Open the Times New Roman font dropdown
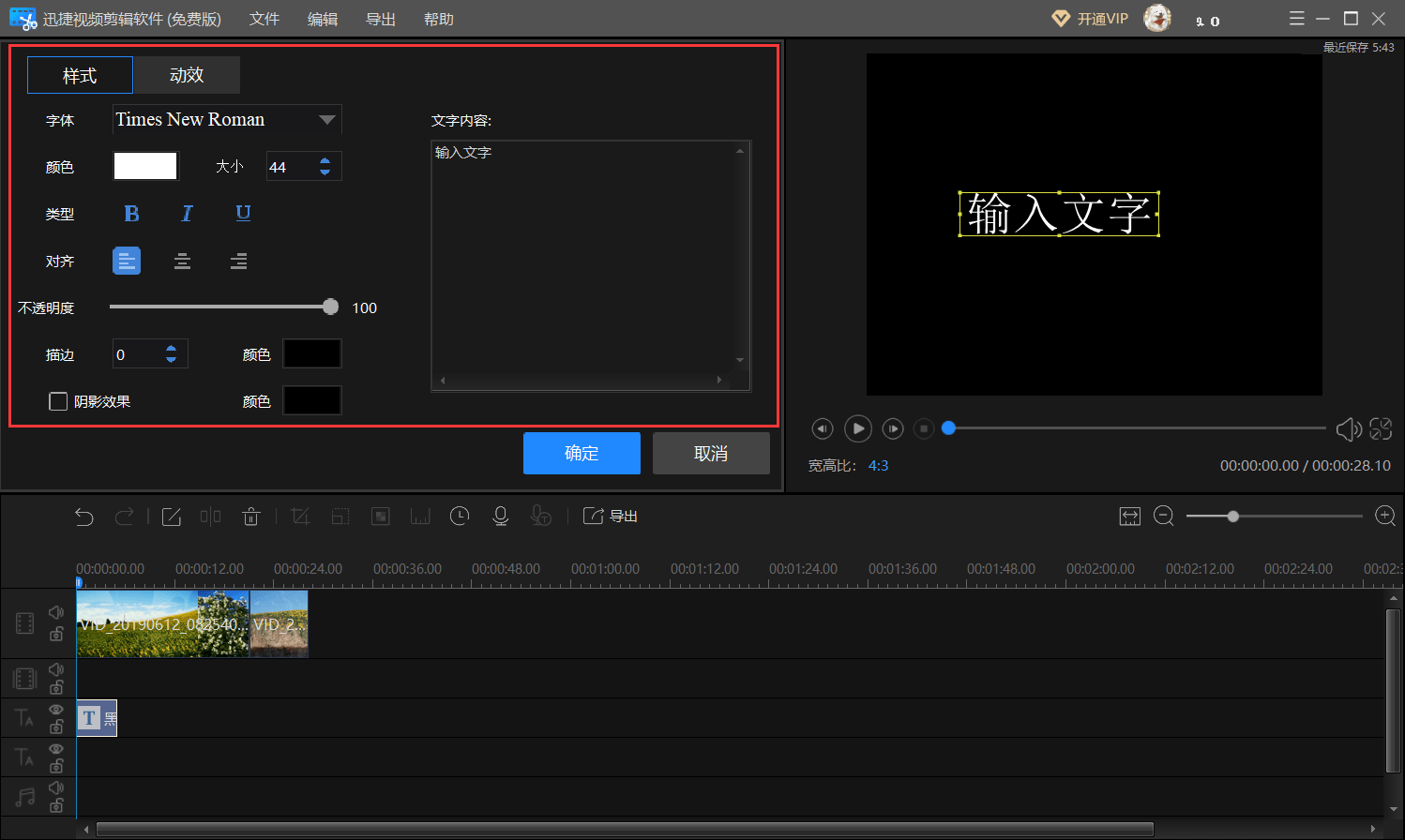The height and width of the screenshot is (840, 1405). pyautogui.click(x=227, y=120)
